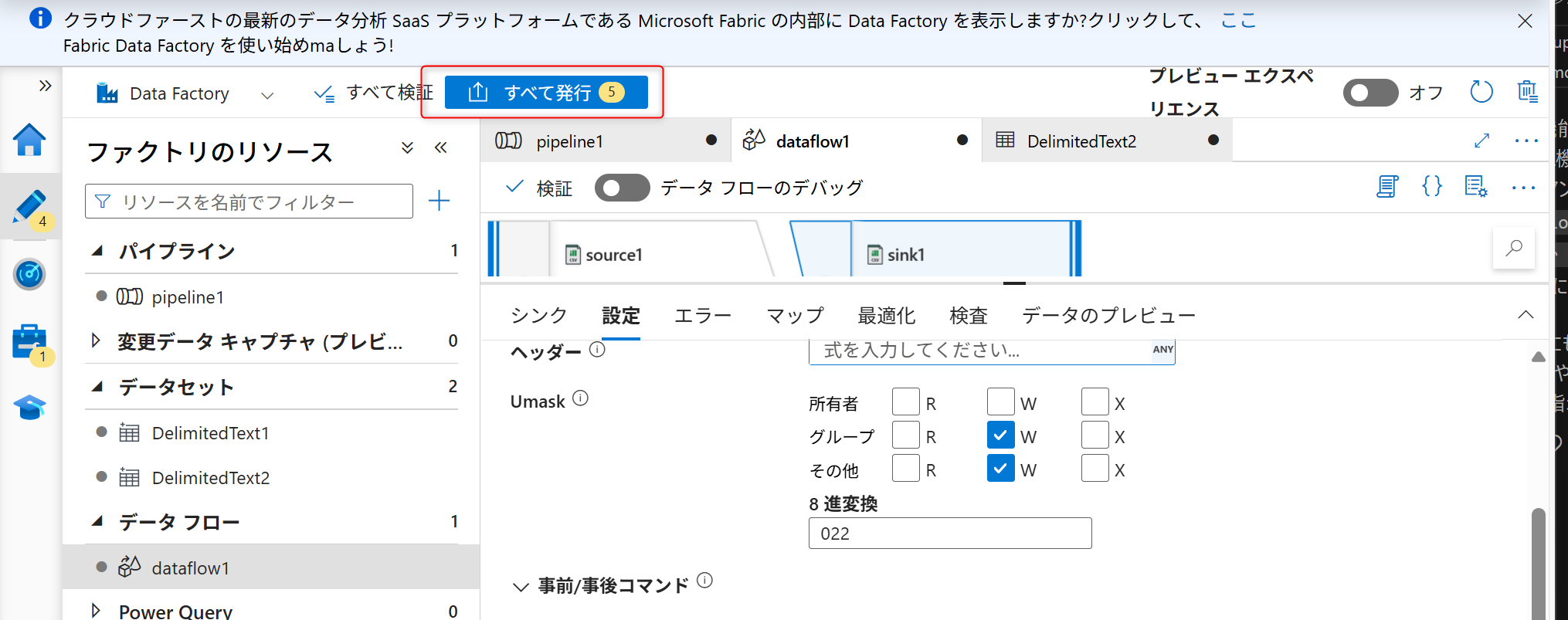Check the 所有者 R checkbox
The height and width of the screenshot is (620, 1568).
pos(905,402)
